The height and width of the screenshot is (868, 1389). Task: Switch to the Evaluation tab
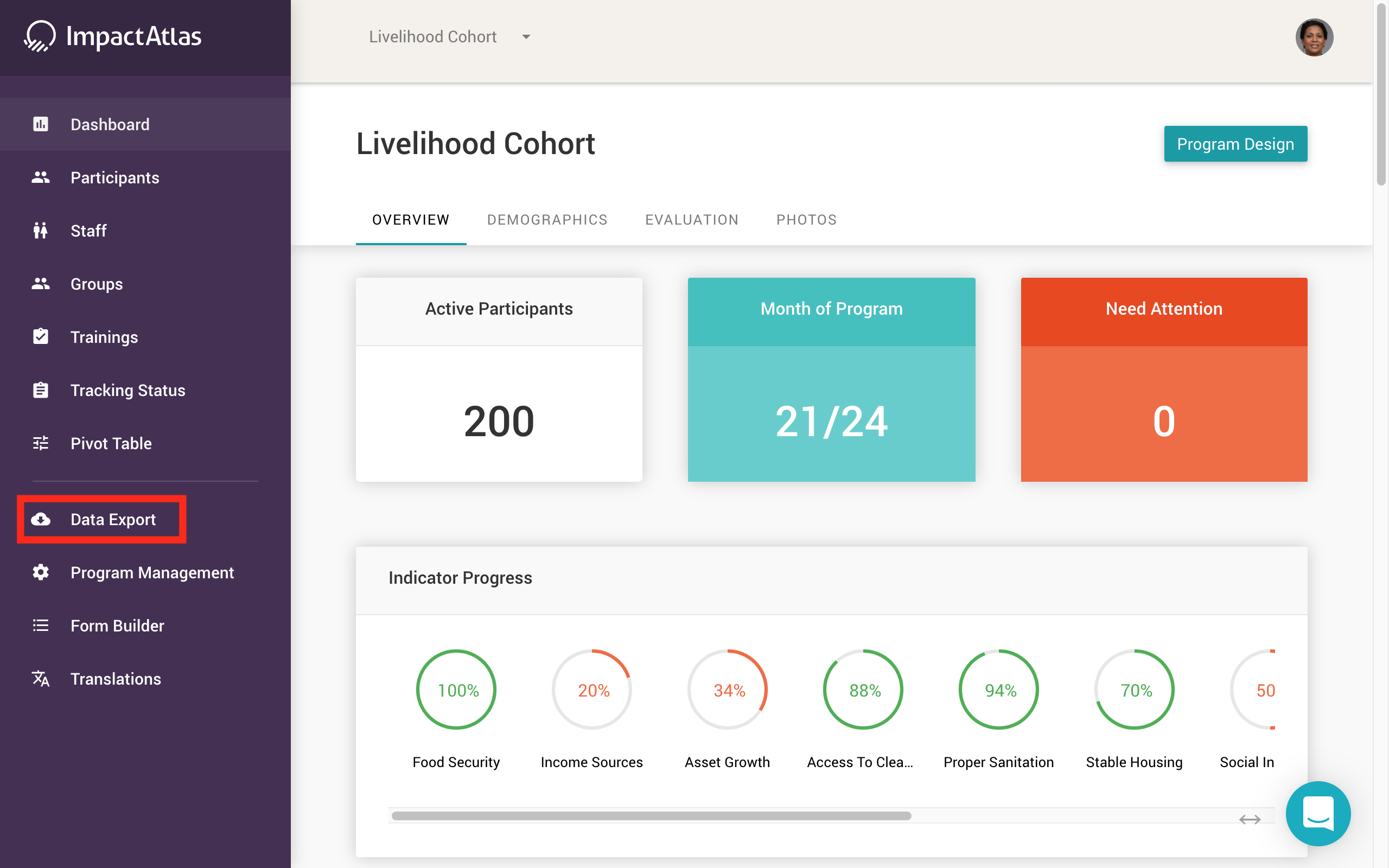pos(692,220)
